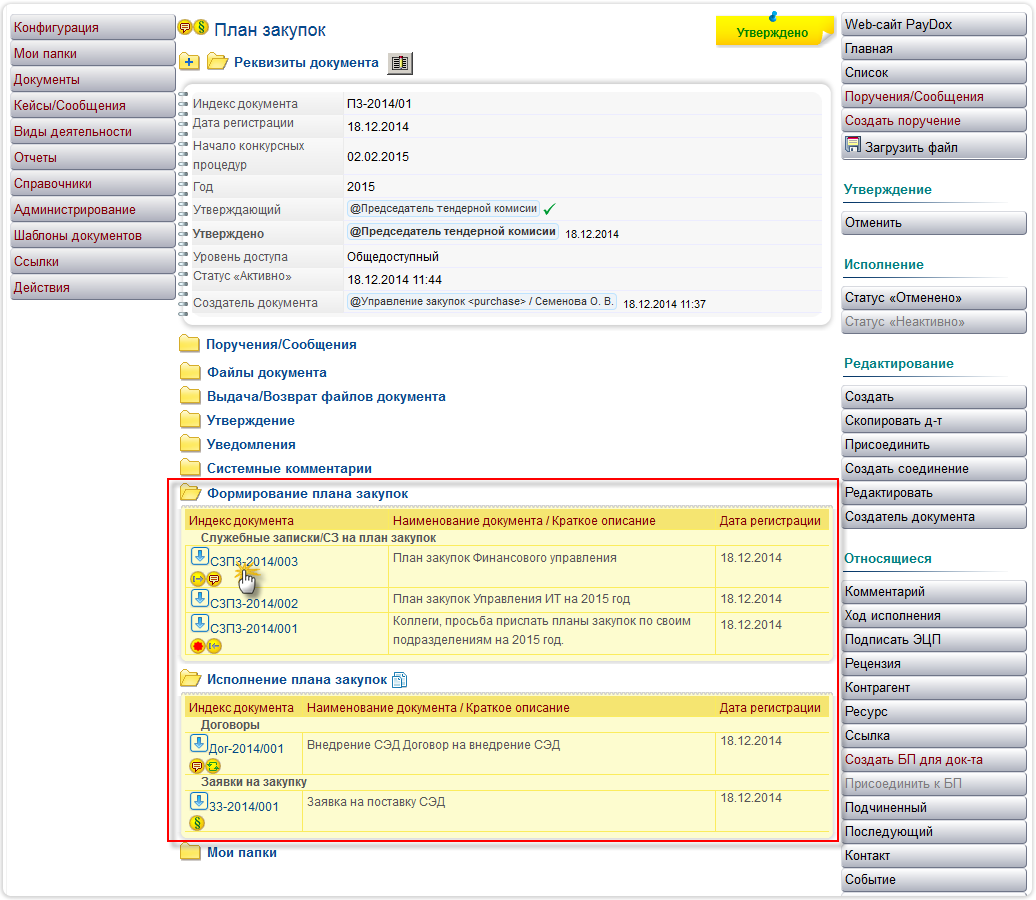Image resolution: width=1036 pixels, height=900 pixels.
Task: Click the yellow plus folder icon
Action: click(190, 63)
